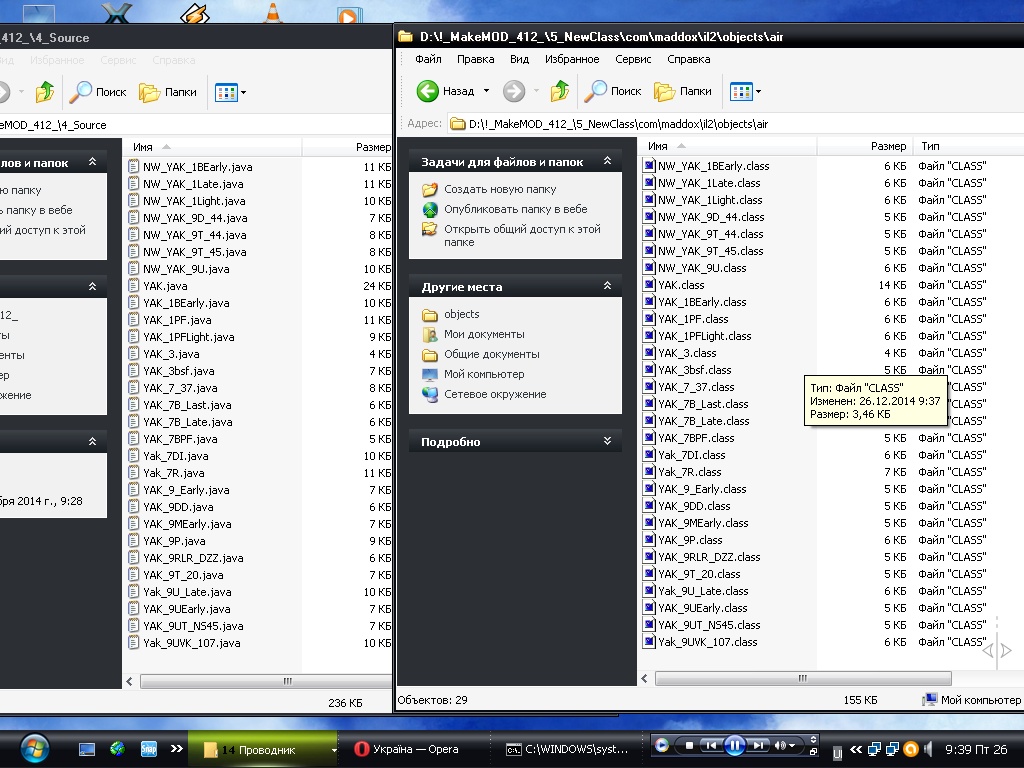Open the Файл menu
The image size is (1024, 768).
point(428,59)
